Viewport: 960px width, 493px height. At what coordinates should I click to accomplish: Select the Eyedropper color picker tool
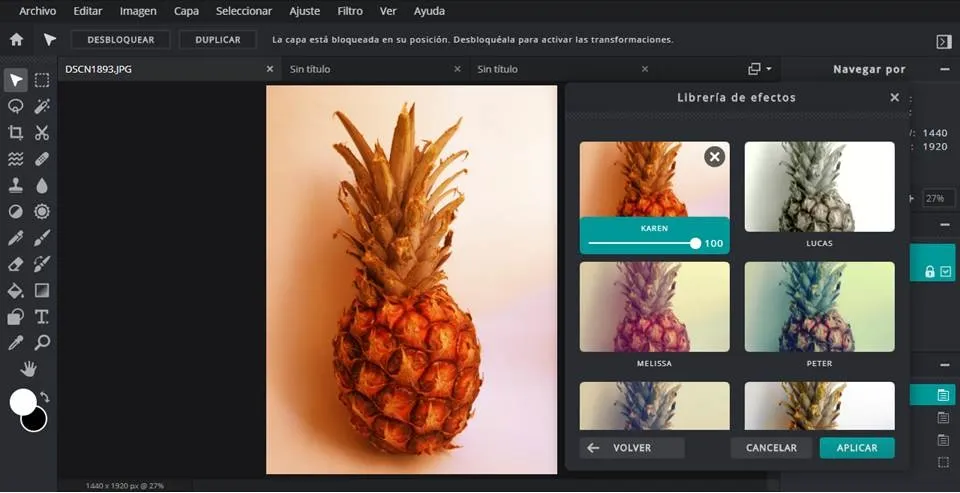[x=16, y=342]
